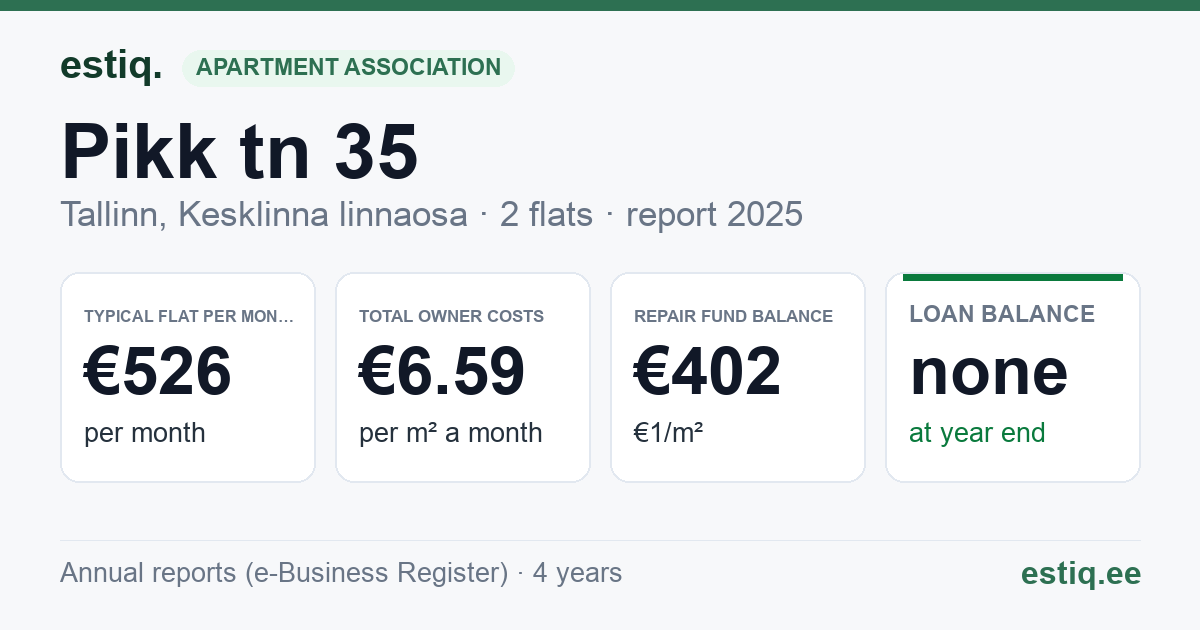
Task: Click the €6.59 value
Action: (x=442, y=372)
